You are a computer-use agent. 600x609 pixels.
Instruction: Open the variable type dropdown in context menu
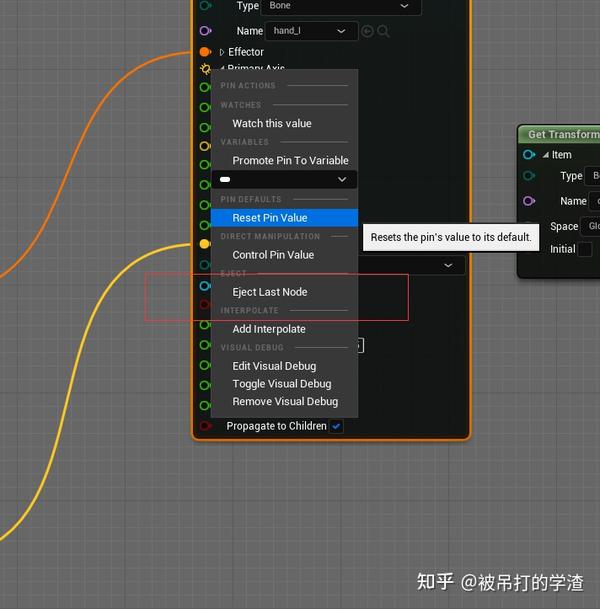pos(284,179)
